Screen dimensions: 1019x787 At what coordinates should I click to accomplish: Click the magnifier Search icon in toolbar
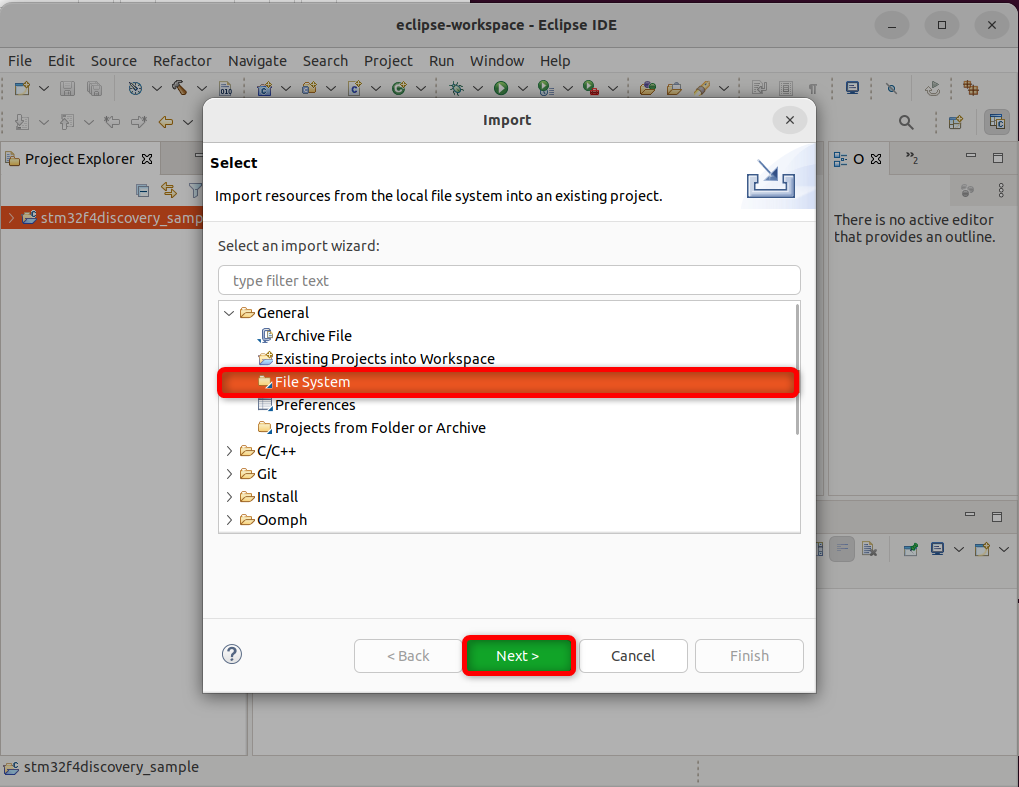coord(906,122)
